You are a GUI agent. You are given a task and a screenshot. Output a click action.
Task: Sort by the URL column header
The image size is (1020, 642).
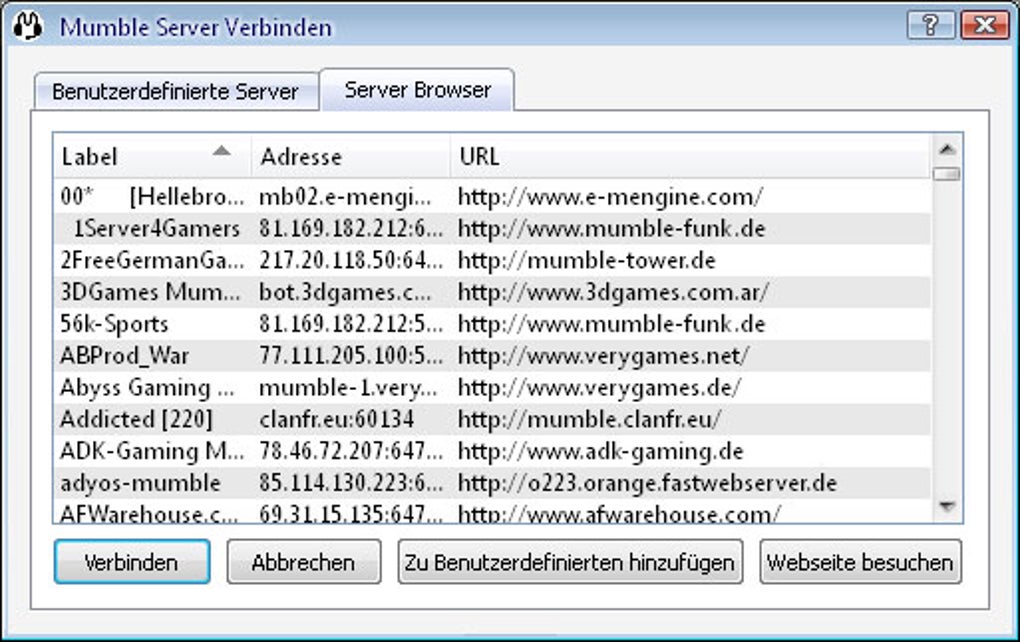coord(690,157)
